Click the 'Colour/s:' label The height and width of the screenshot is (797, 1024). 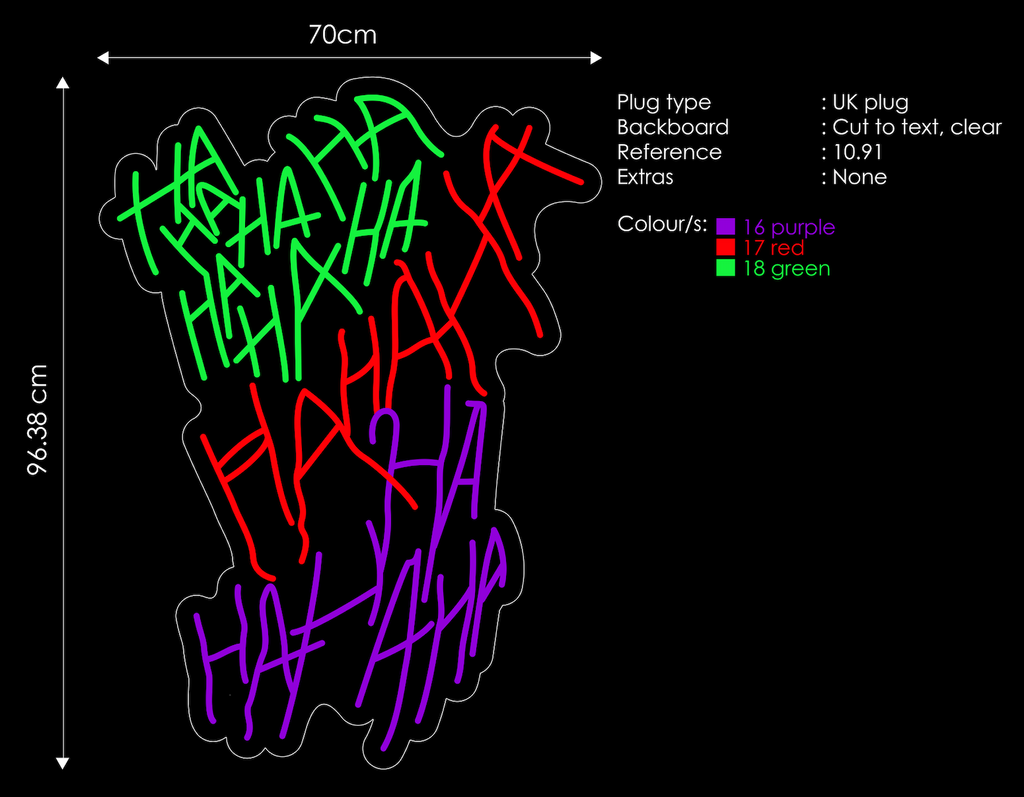pyautogui.click(x=662, y=224)
